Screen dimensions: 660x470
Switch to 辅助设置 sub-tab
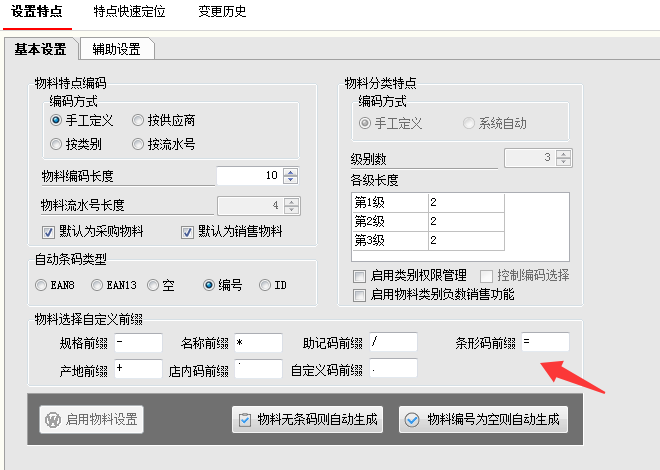[116, 49]
